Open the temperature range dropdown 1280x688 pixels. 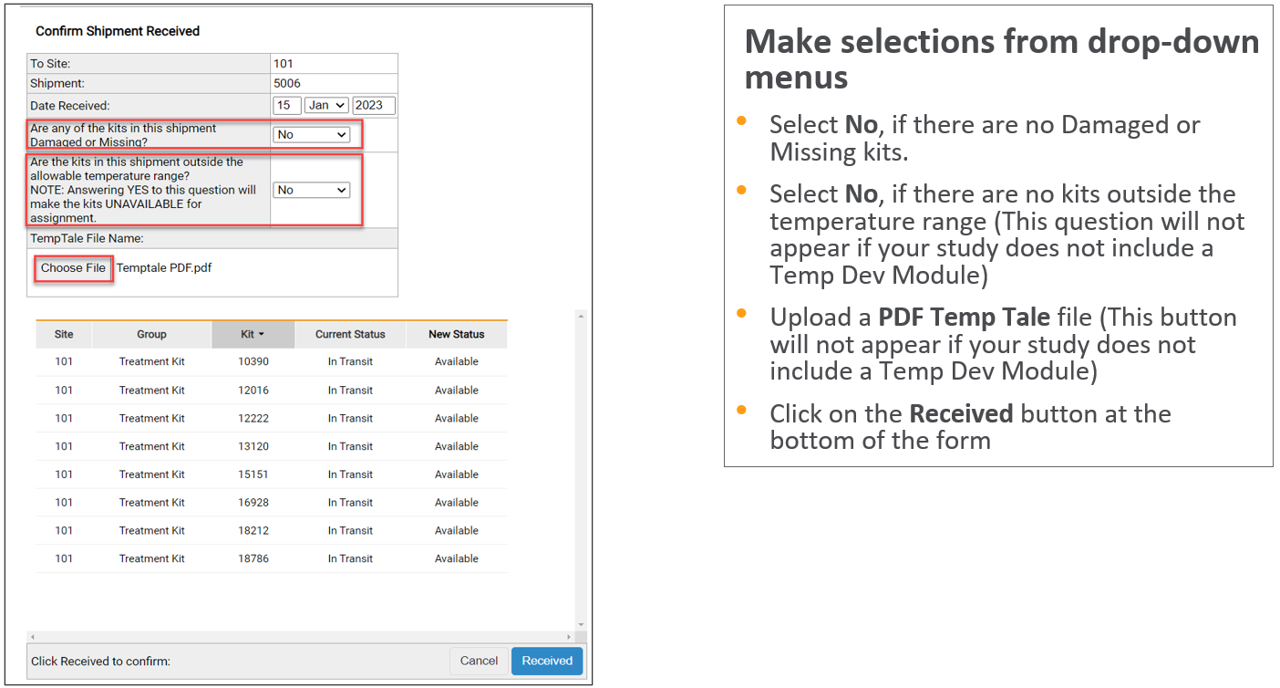pos(311,190)
